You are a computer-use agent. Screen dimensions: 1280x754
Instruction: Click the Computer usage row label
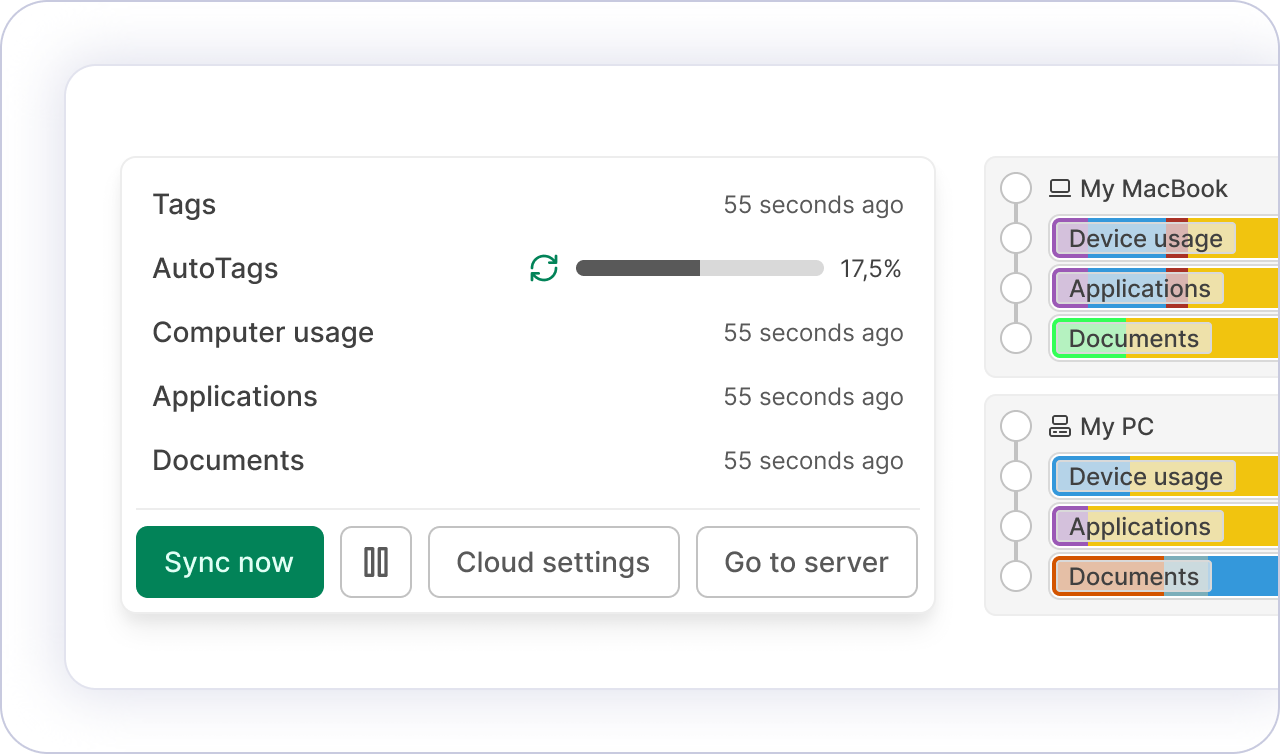point(263,333)
